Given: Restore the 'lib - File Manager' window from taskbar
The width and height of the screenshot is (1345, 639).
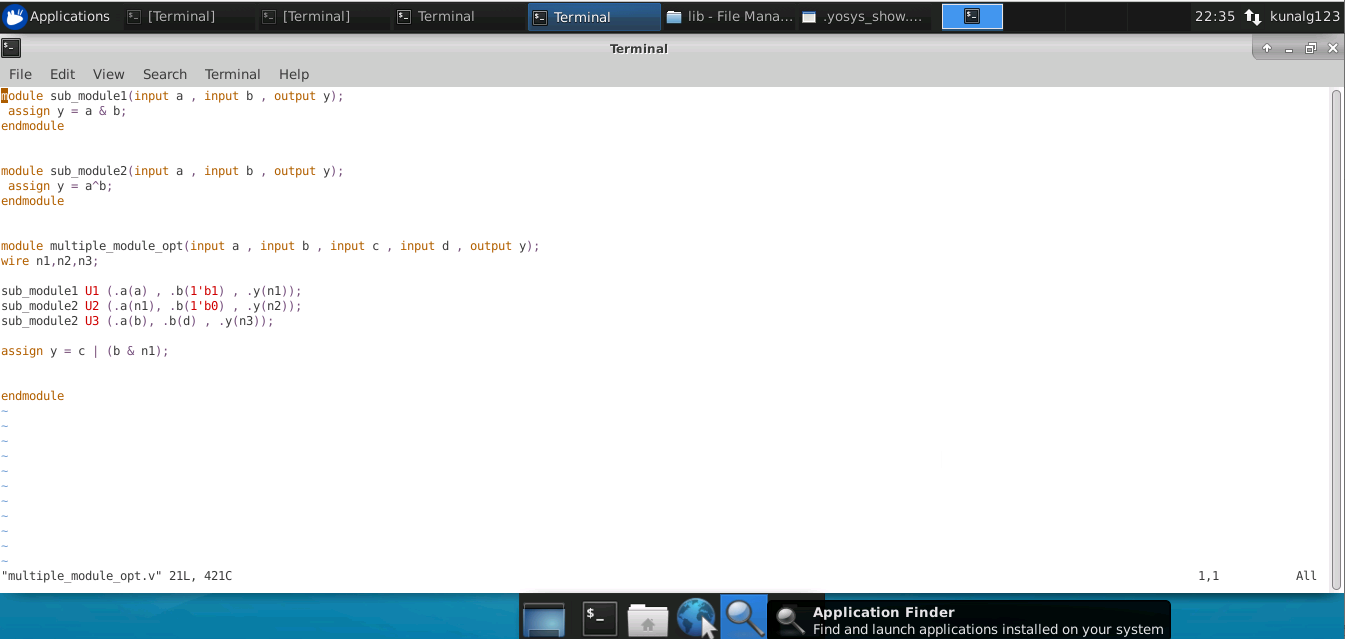Looking at the screenshot, I should point(729,16).
